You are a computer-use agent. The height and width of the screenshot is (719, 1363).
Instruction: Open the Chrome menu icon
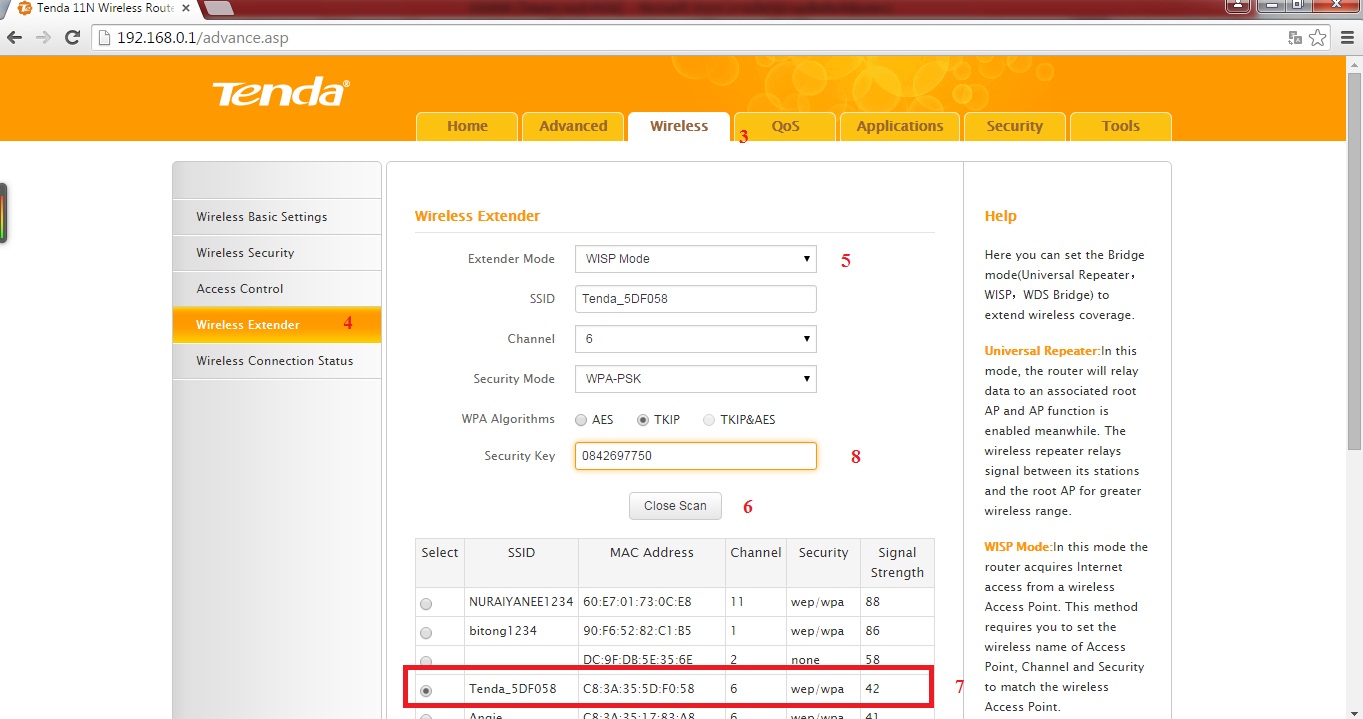(1346, 38)
